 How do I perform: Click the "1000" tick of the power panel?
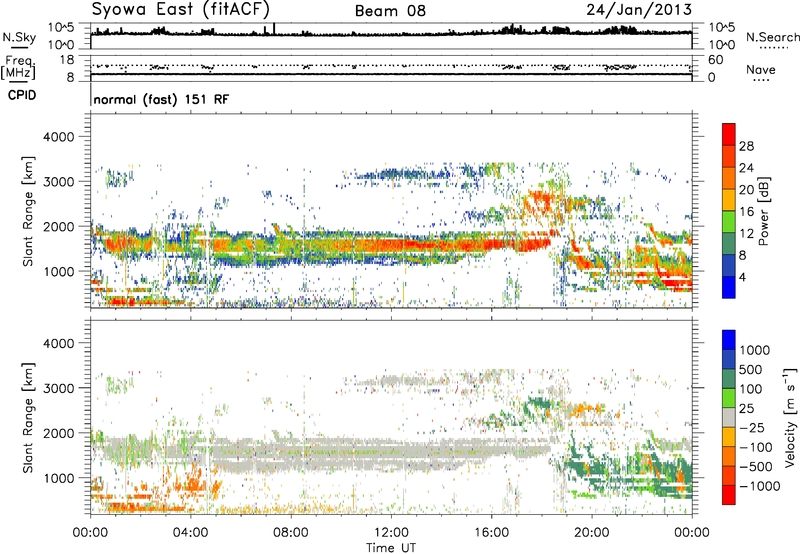pos(58,271)
